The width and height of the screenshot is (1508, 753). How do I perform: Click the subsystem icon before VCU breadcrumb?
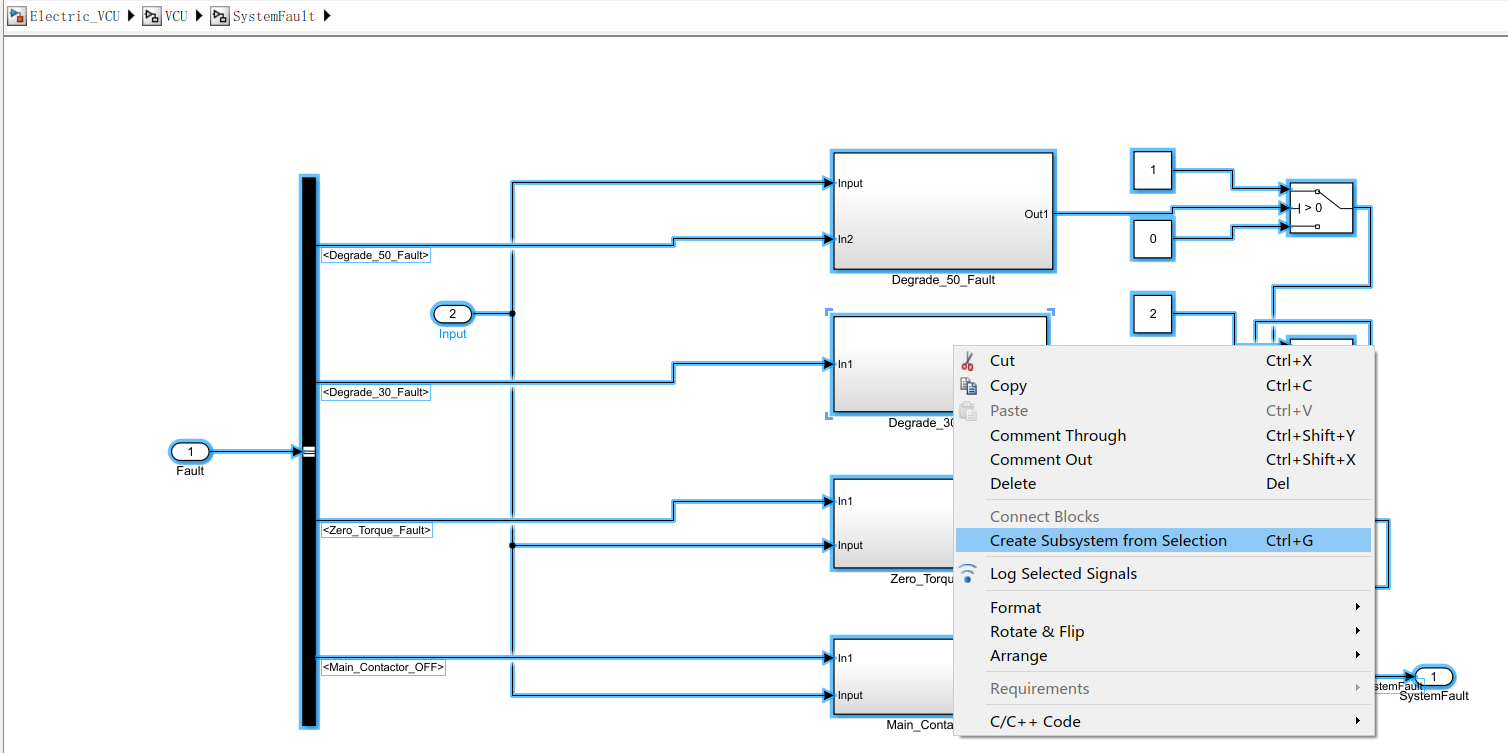coord(151,16)
